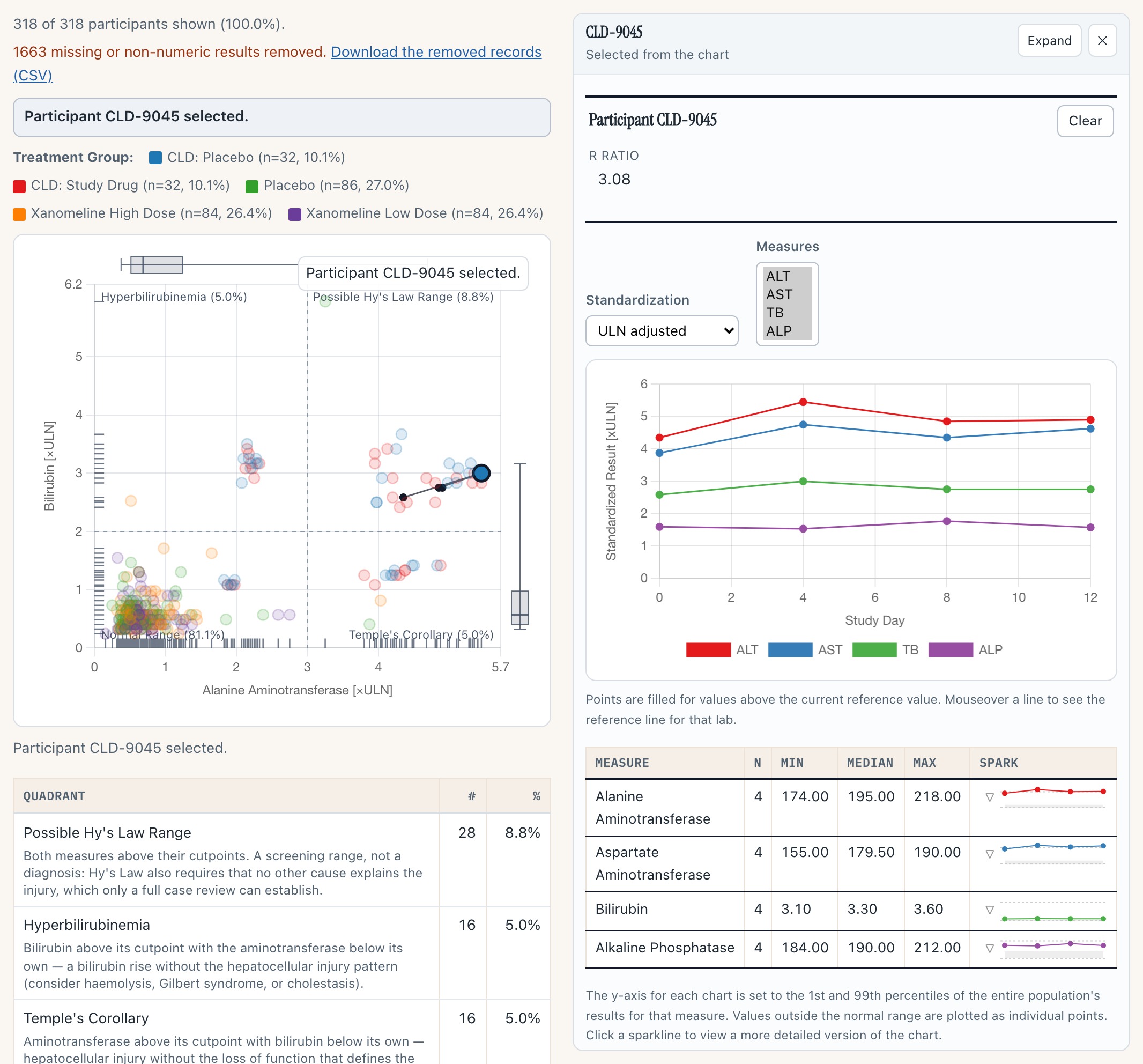Click the 'Hyperbilirubinemia (5.0%)' chart quadrant label
Image resolution: width=1143 pixels, height=1064 pixels.
pyautogui.click(x=174, y=297)
